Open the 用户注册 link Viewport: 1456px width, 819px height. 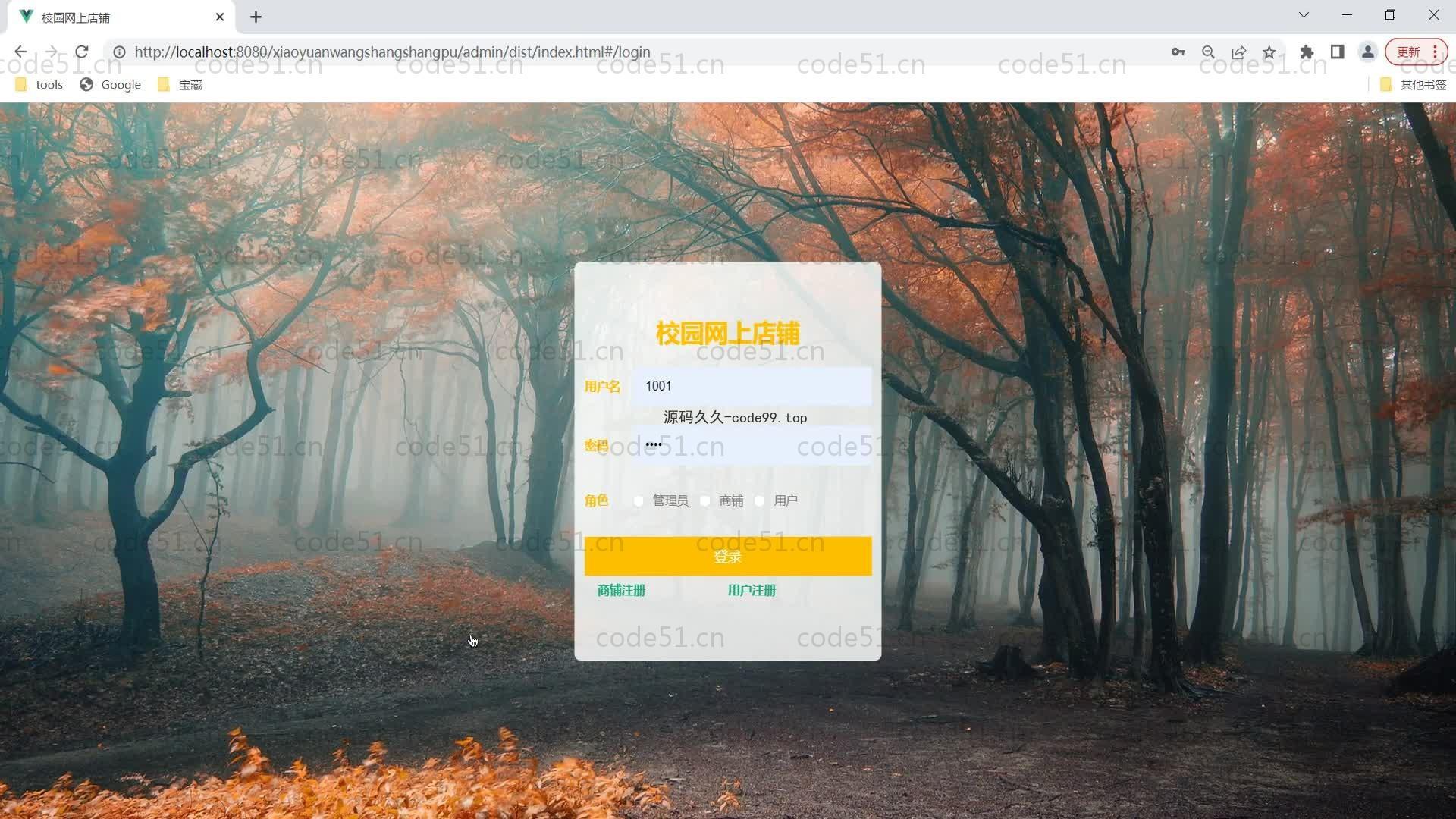tap(752, 590)
